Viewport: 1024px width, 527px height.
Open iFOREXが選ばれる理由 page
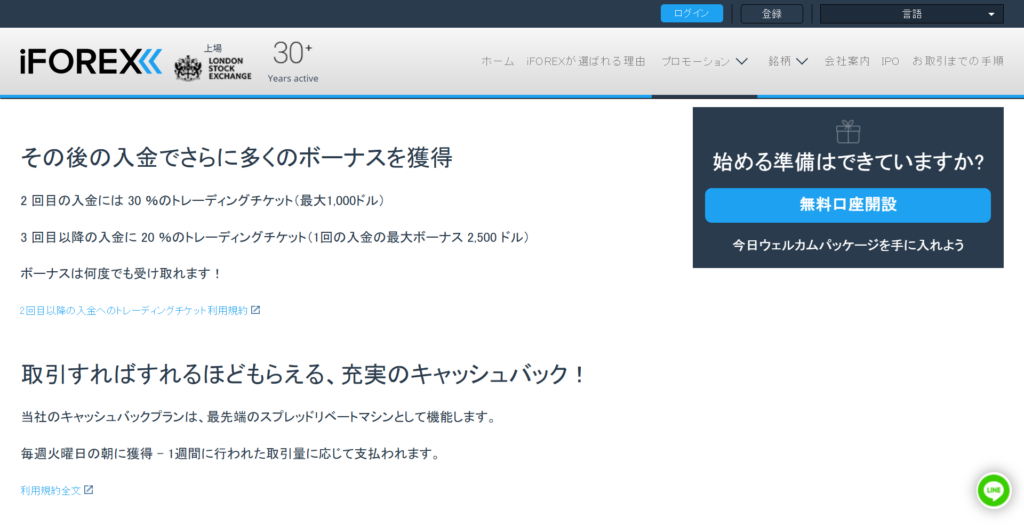pos(586,61)
